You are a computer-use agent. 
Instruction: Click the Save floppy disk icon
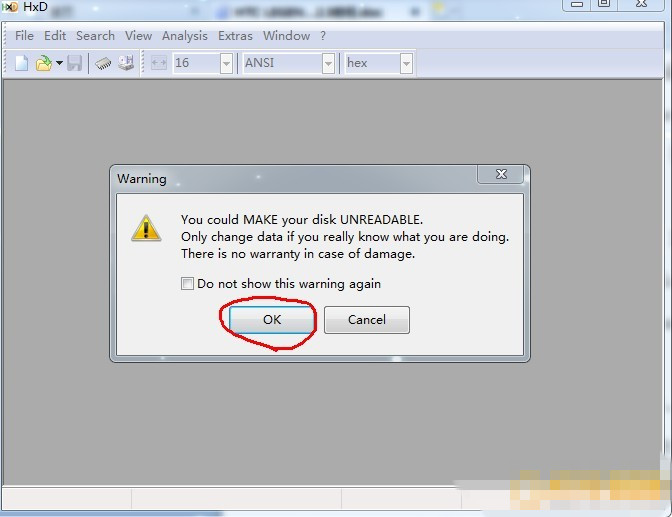pyautogui.click(x=74, y=63)
